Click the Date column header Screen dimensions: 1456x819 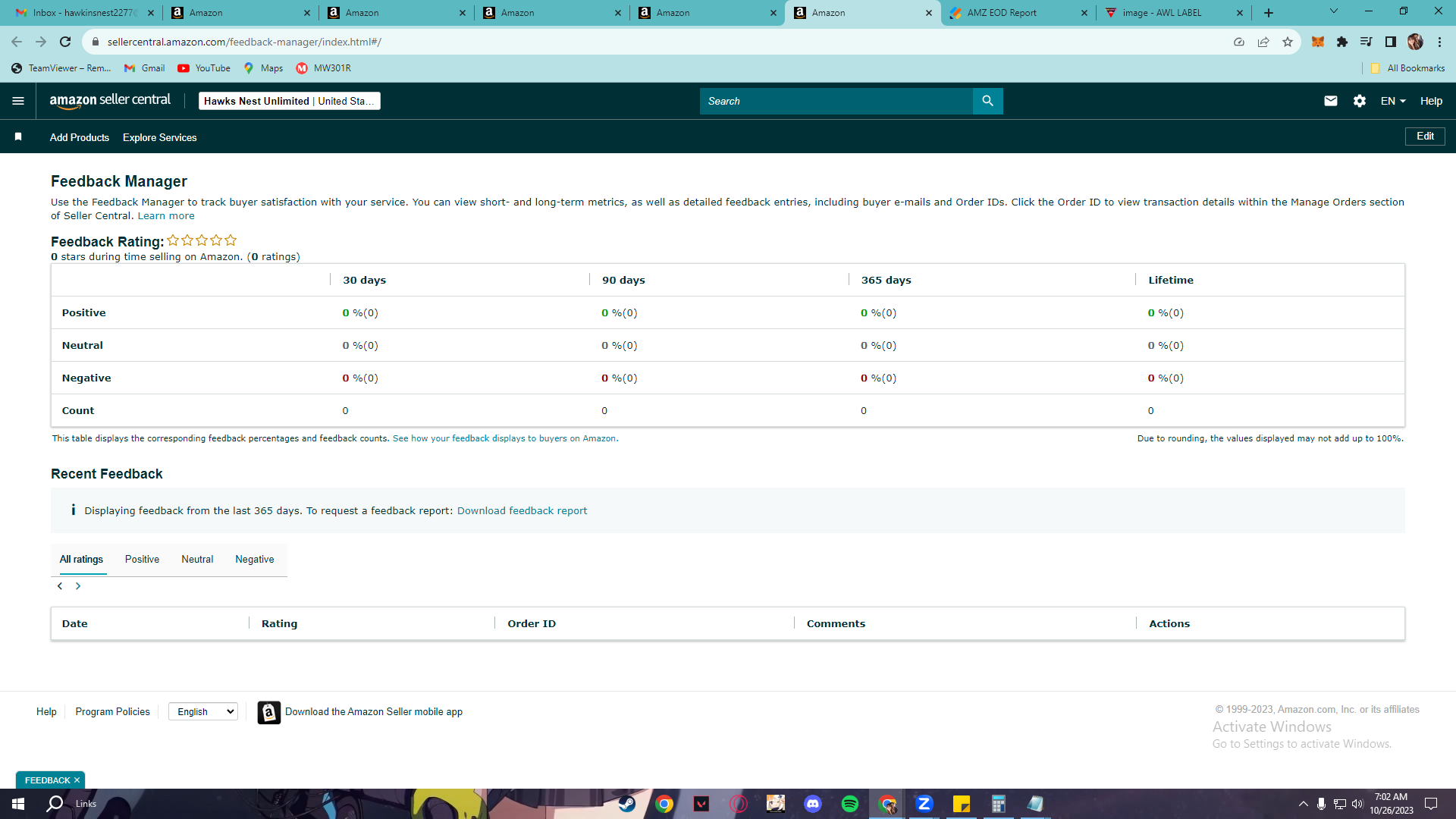pyautogui.click(x=75, y=624)
